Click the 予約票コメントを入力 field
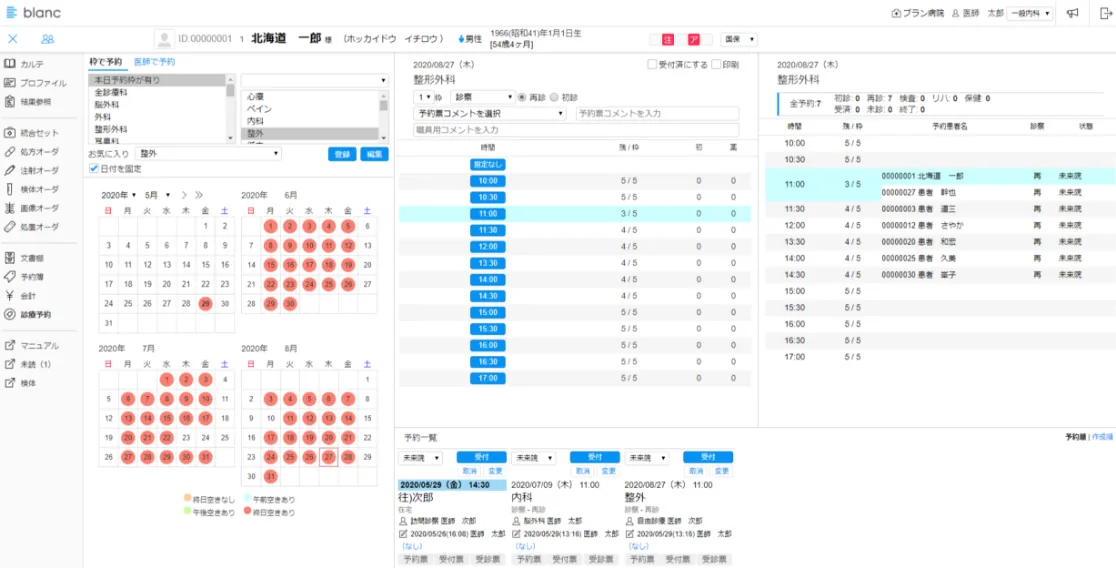1116x568 pixels. coord(657,113)
